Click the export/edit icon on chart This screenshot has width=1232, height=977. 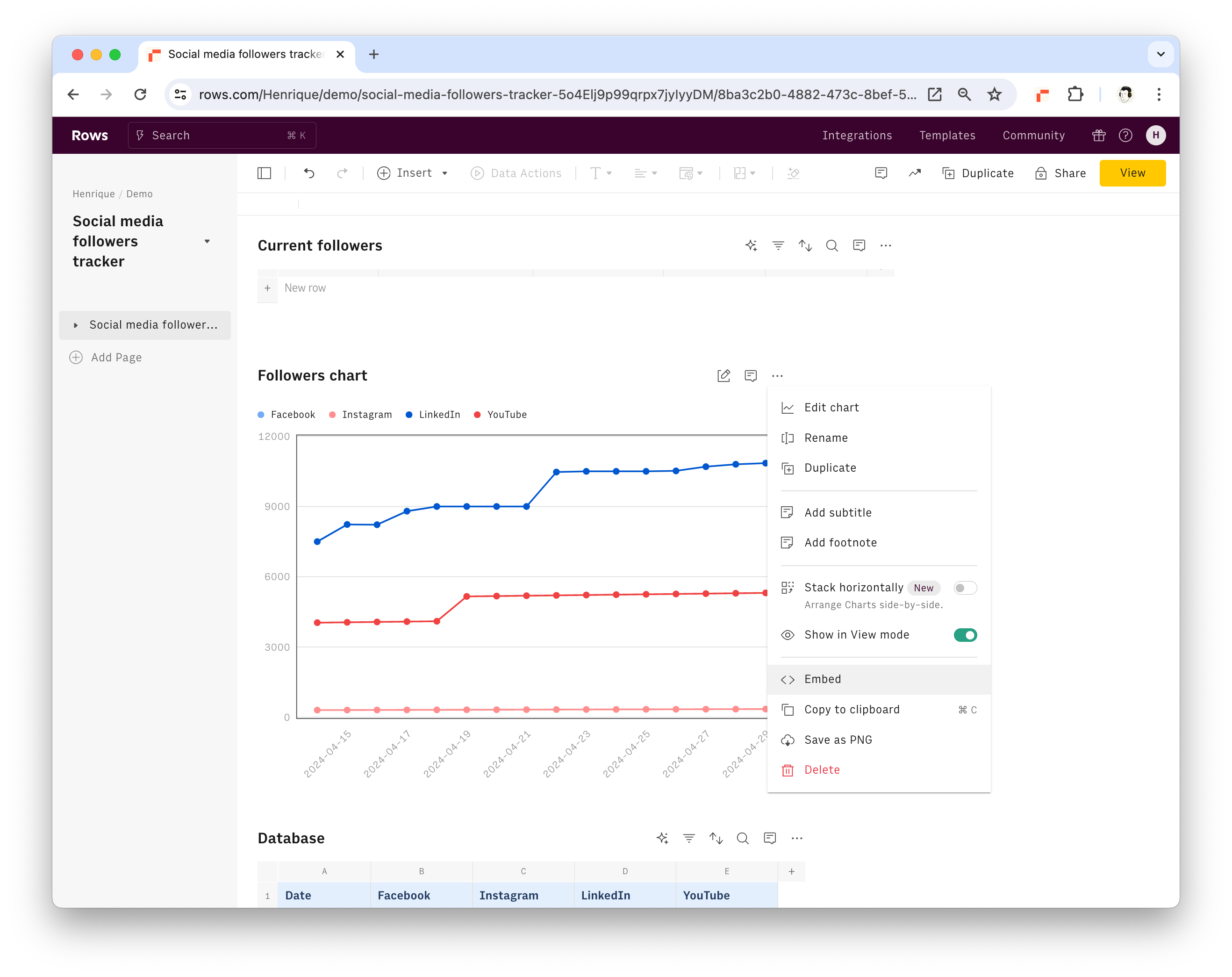(723, 376)
